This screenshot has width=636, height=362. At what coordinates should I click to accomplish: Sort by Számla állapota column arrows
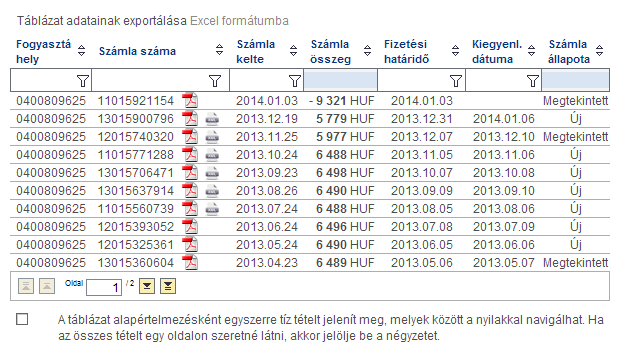coord(599,51)
